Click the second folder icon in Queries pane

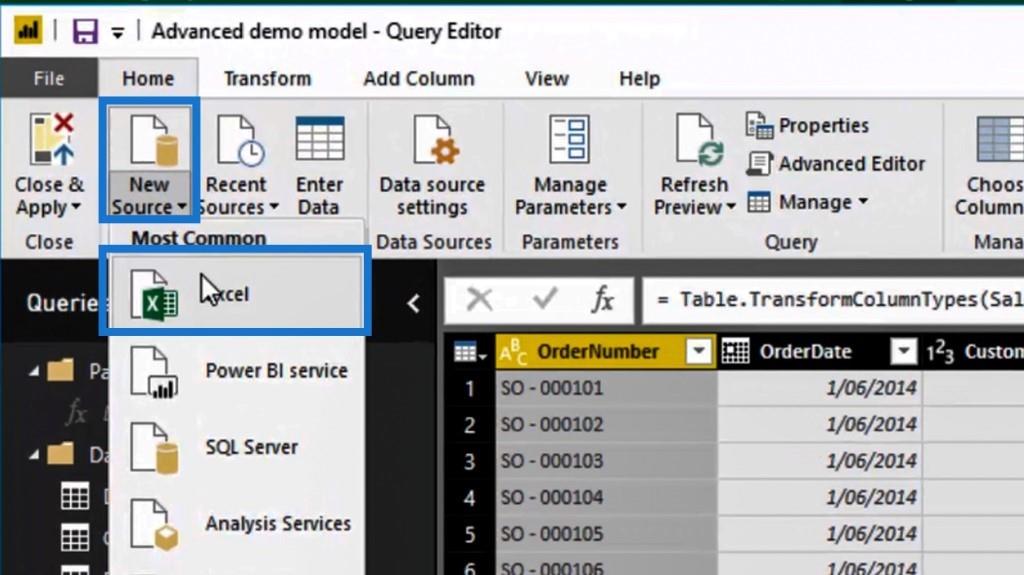click(x=61, y=452)
